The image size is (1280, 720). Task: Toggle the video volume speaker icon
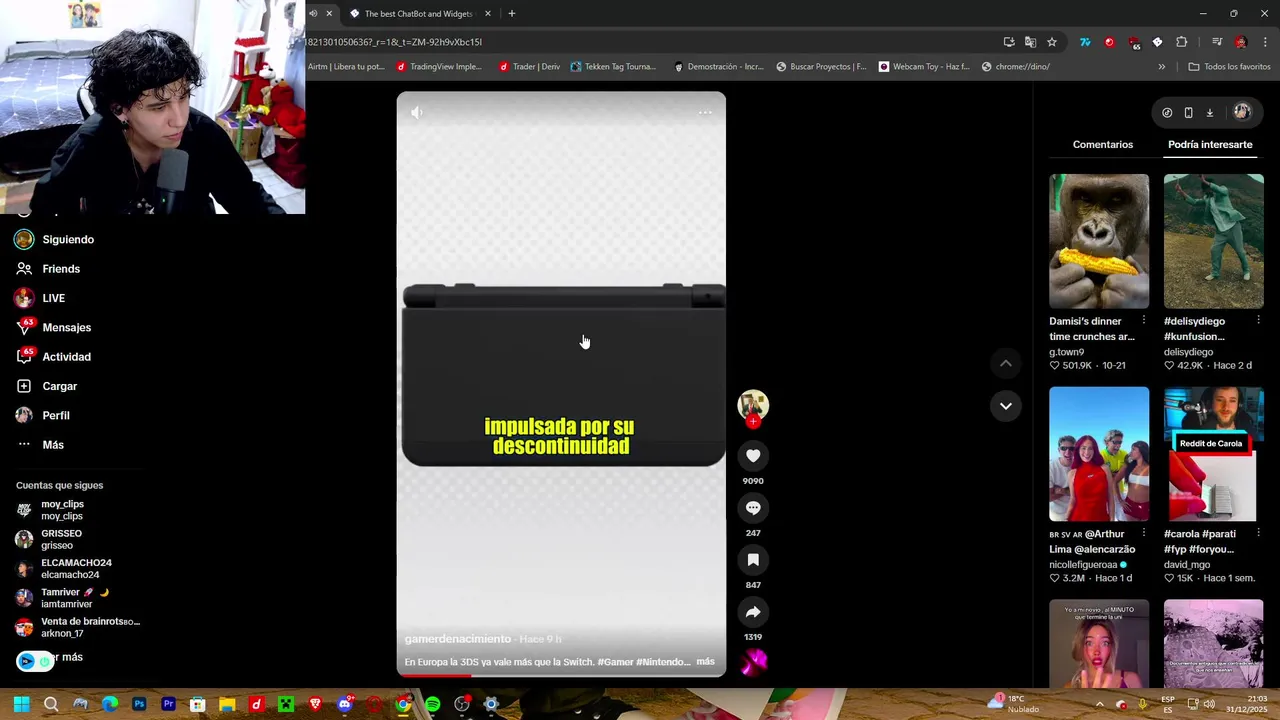[417, 112]
